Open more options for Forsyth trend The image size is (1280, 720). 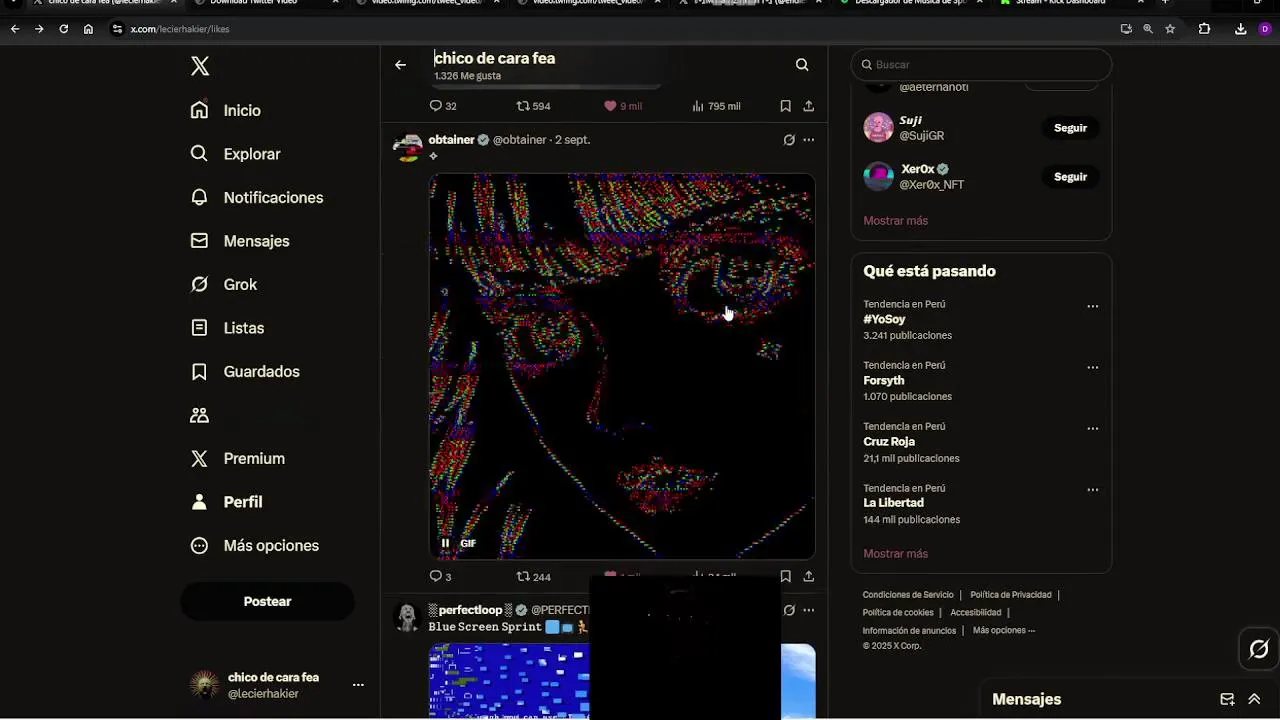pos(1092,368)
